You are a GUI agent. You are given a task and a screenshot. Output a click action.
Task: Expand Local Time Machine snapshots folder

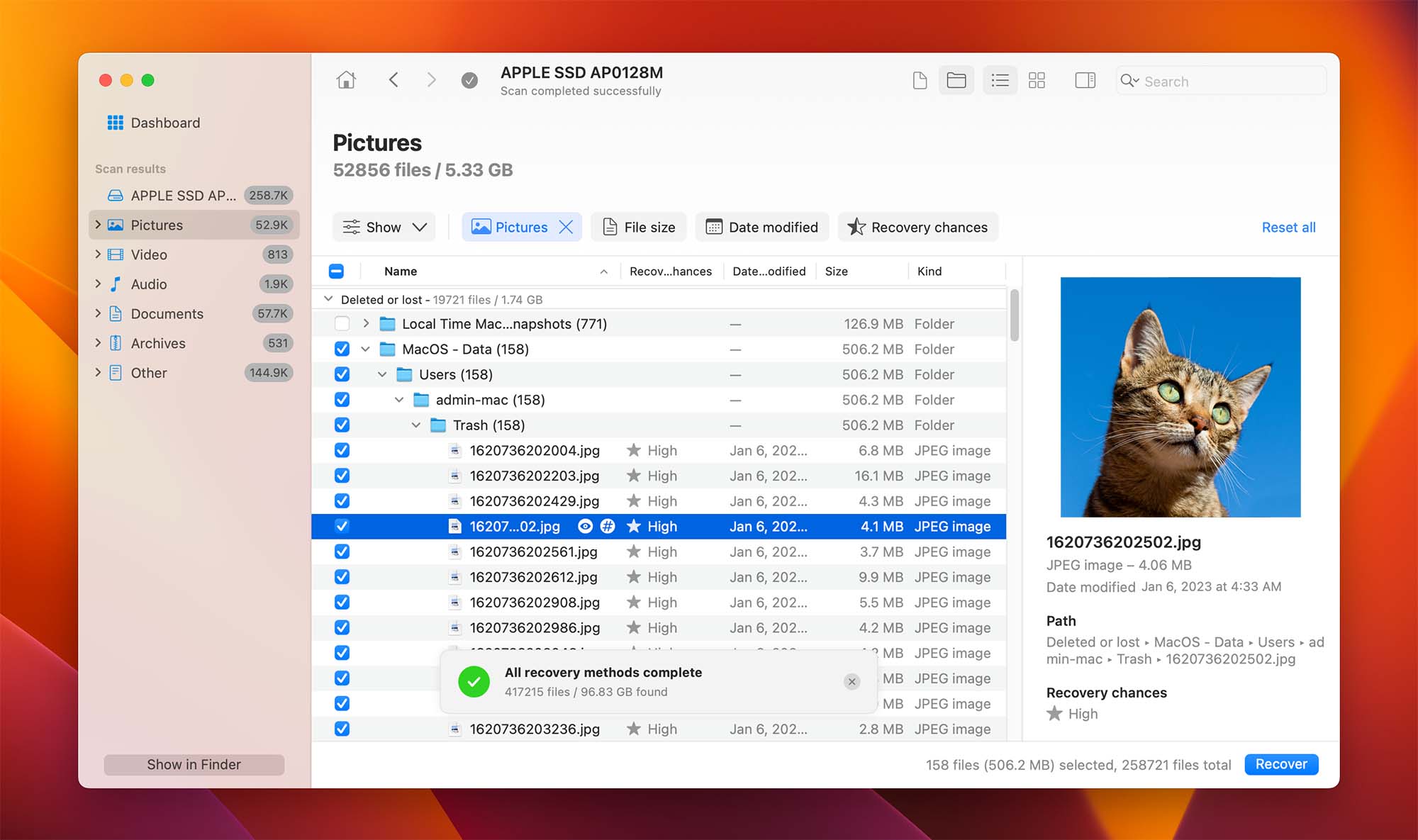click(x=366, y=324)
